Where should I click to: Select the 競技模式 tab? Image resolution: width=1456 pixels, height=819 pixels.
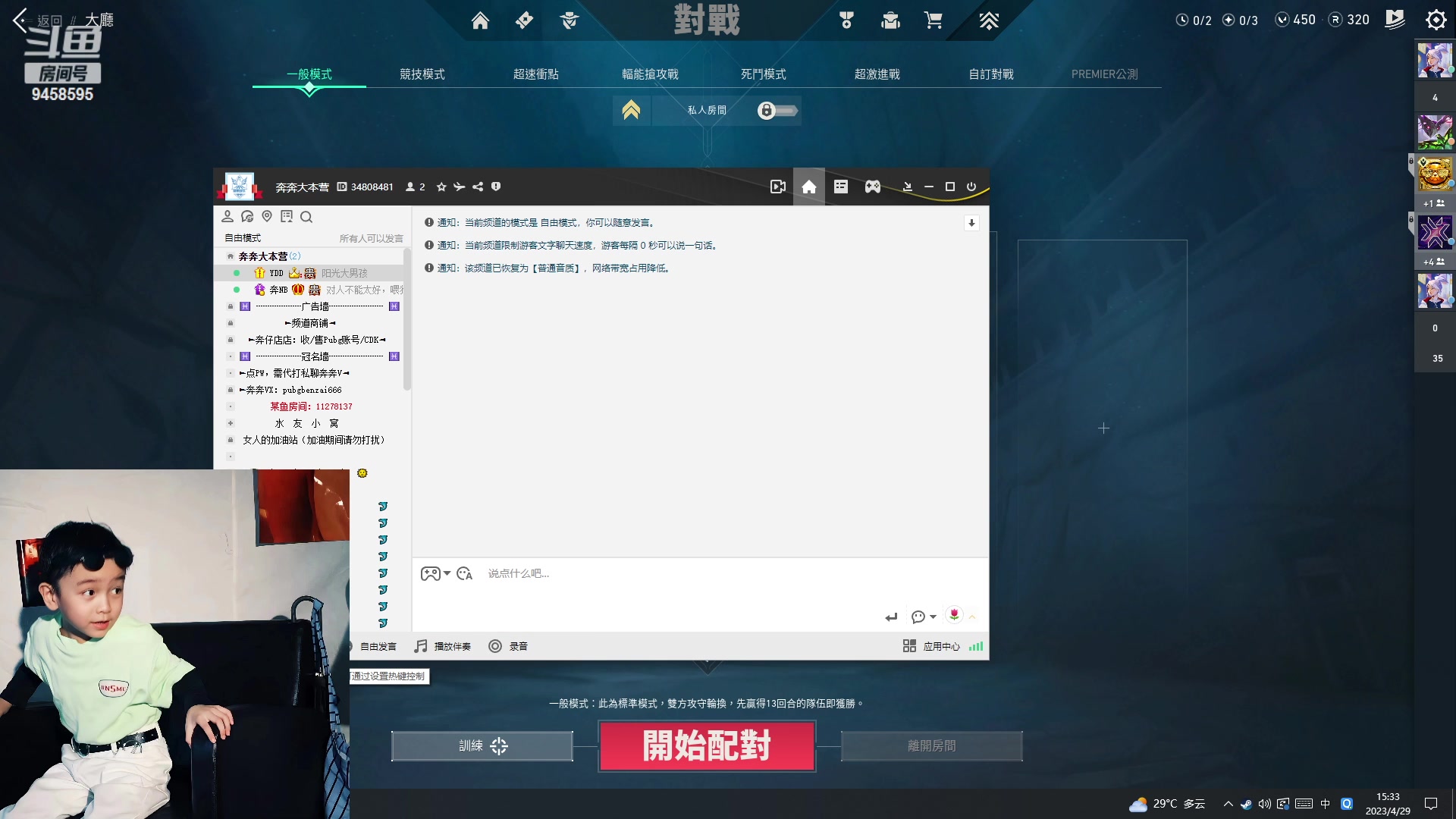[x=422, y=74]
